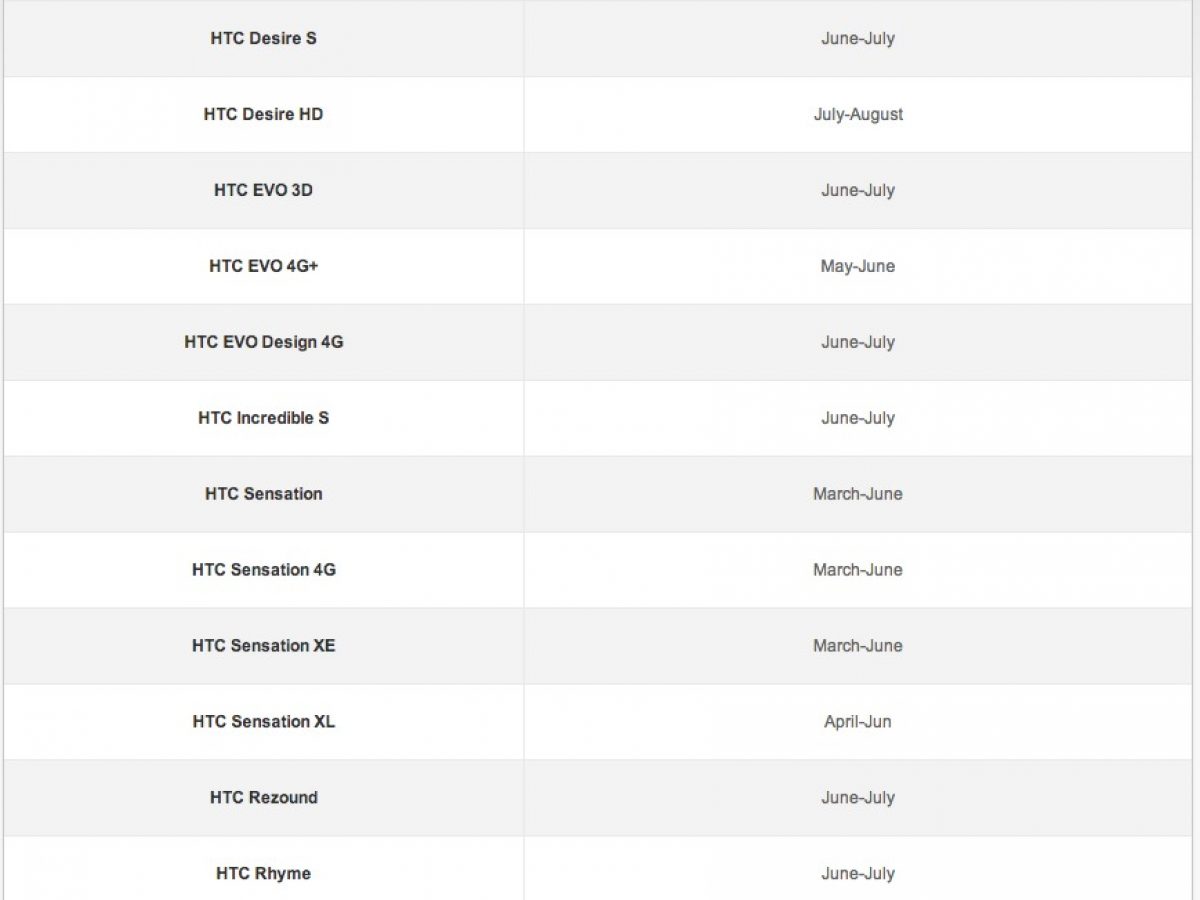Screen dimensions: 1200x900
Task: Click the HTC Desire S device name
Action: [263, 39]
